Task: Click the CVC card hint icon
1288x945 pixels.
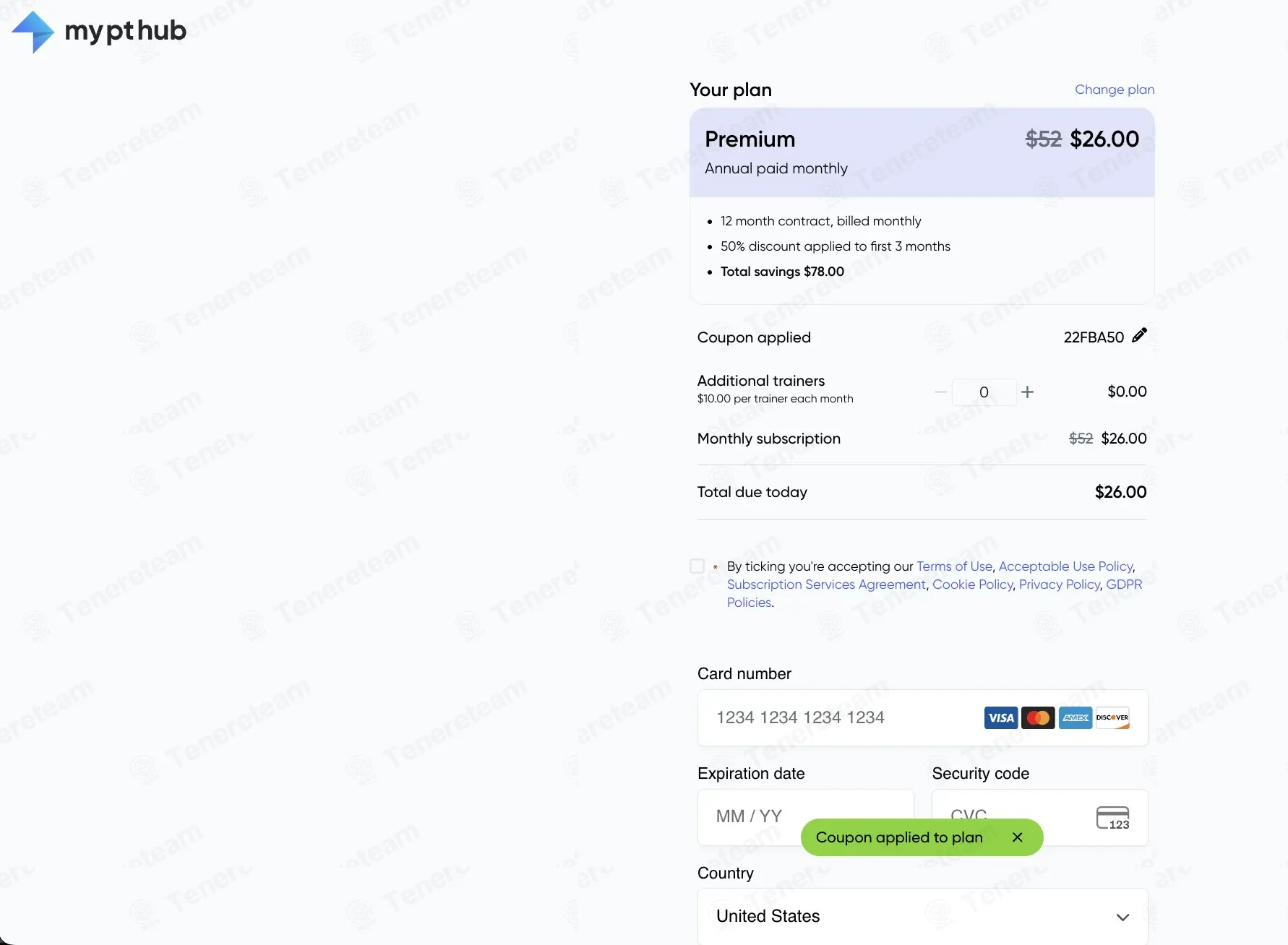Action: point(1113,818)
